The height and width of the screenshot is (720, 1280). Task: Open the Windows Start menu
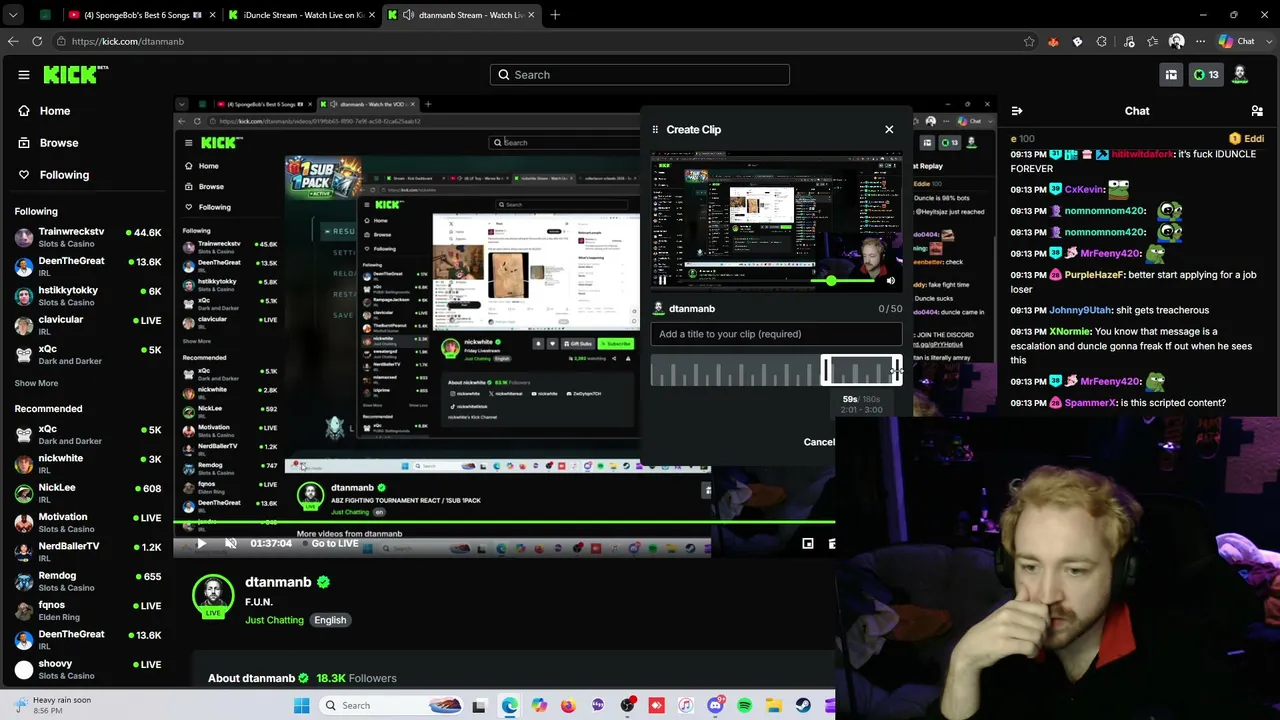tap(301, 706)
